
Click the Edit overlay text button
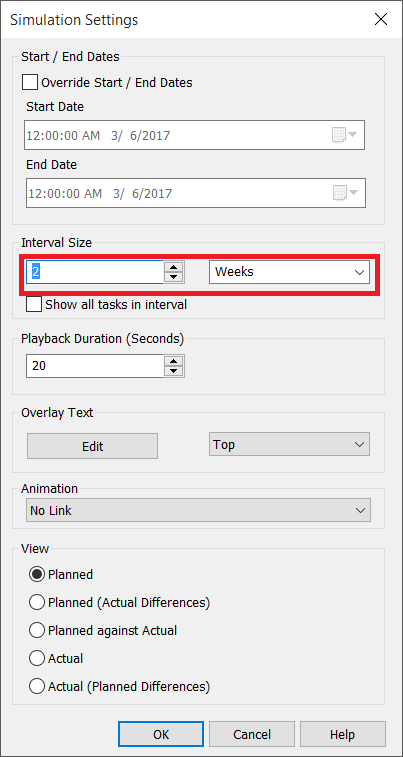[92, 446]
